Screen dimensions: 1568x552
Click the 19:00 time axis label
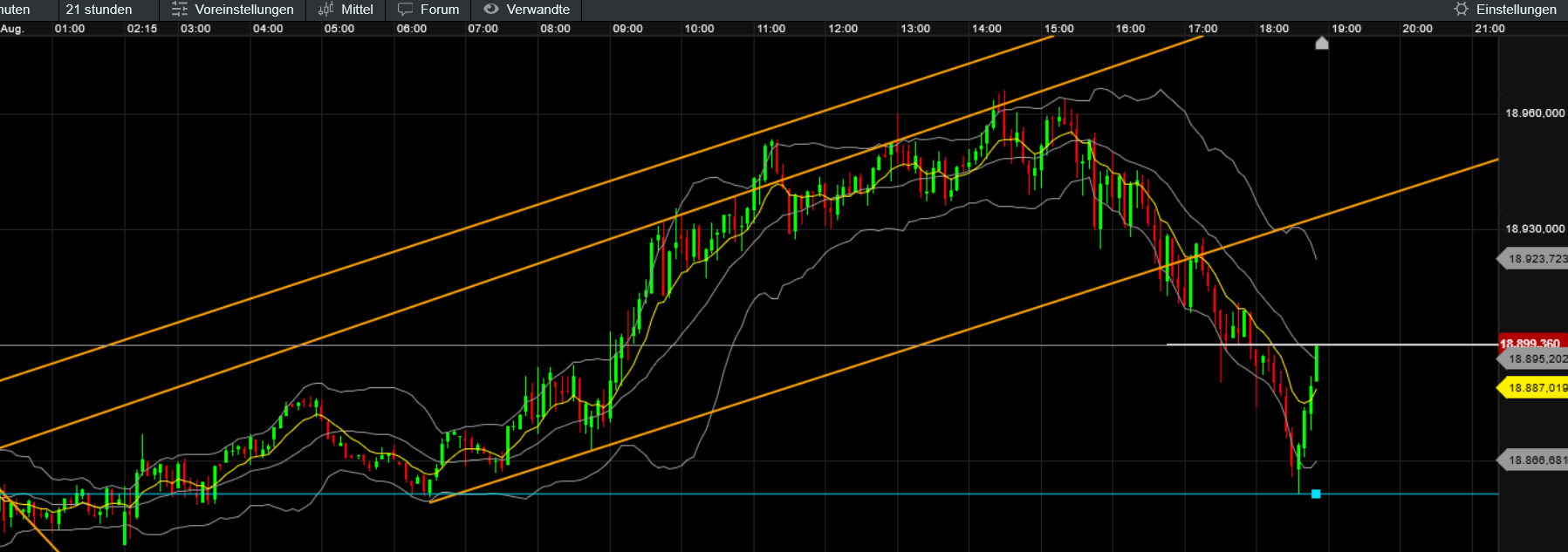point(1346,29)
